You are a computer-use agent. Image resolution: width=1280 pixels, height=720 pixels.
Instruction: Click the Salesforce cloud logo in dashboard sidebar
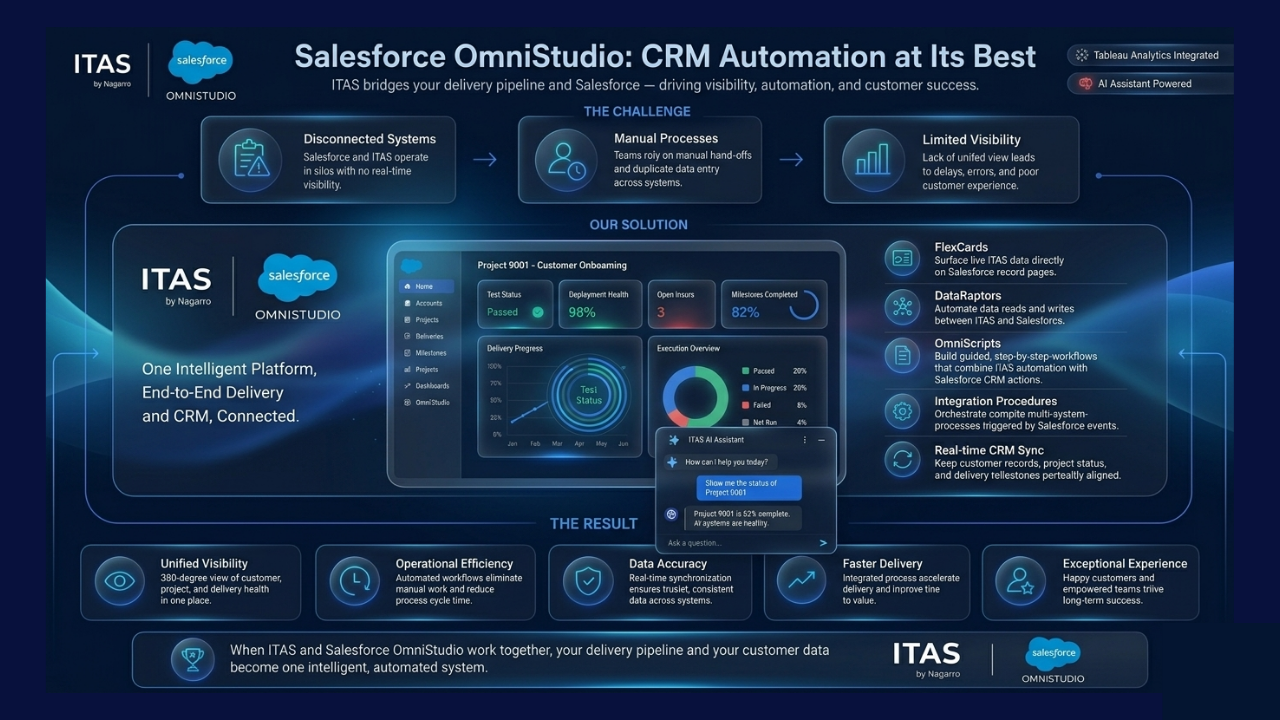[x=411, y=266]
